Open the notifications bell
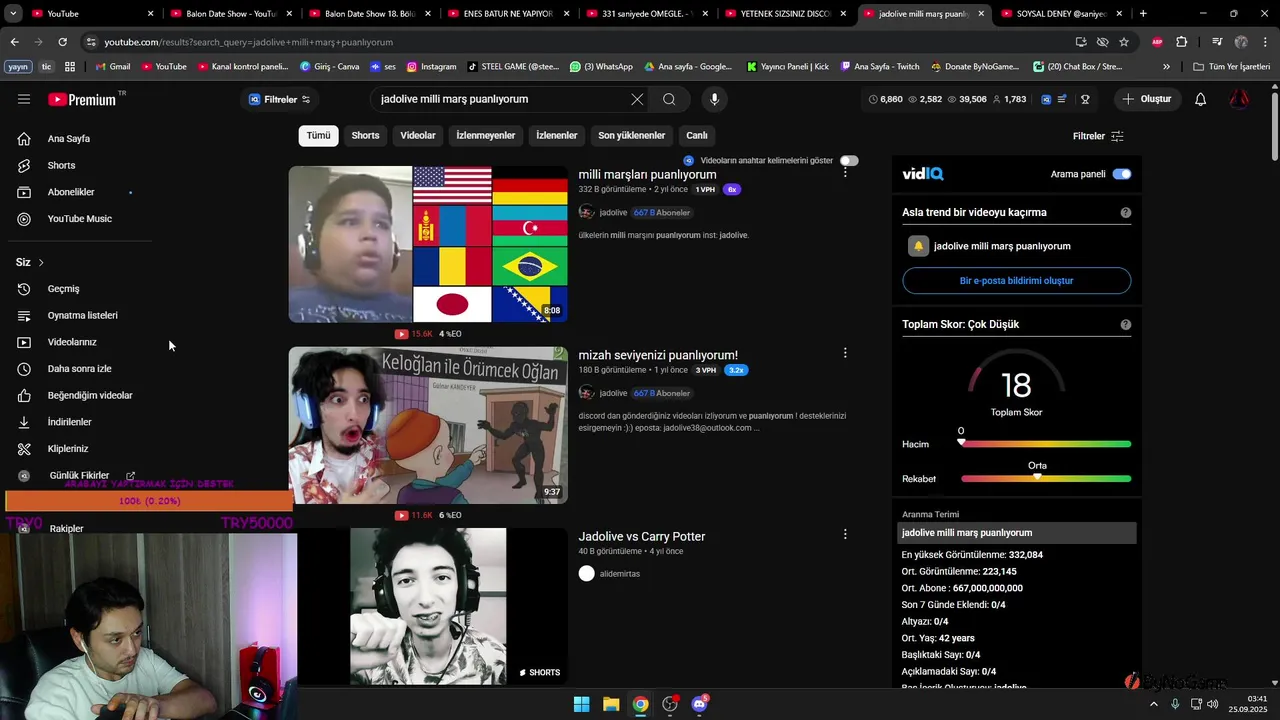Viewport: 1280px width, 720px height. (x=1201, y=99)
